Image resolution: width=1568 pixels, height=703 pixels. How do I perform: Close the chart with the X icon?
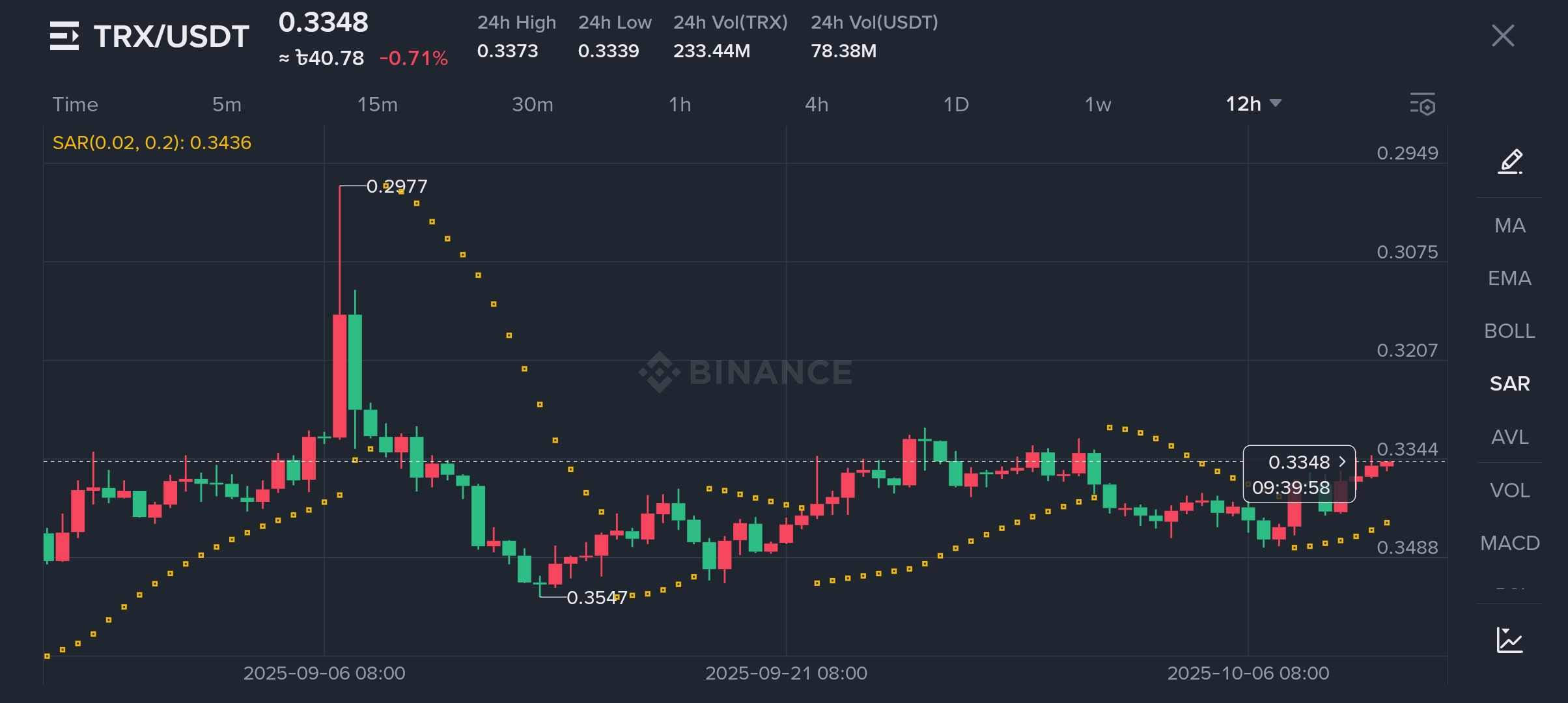coord(1503,36)
